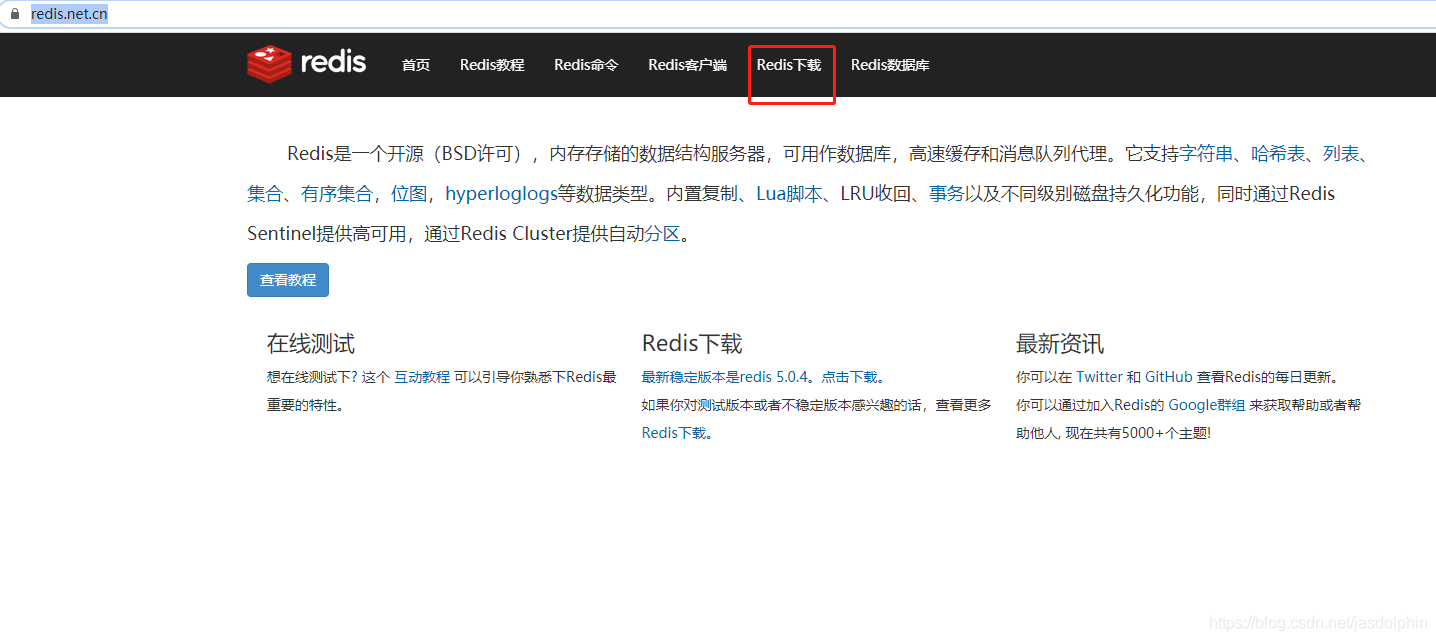Click the Redis logo in navbar
The width and height of the screenshot is (1436, 641).
pos(307,64)
